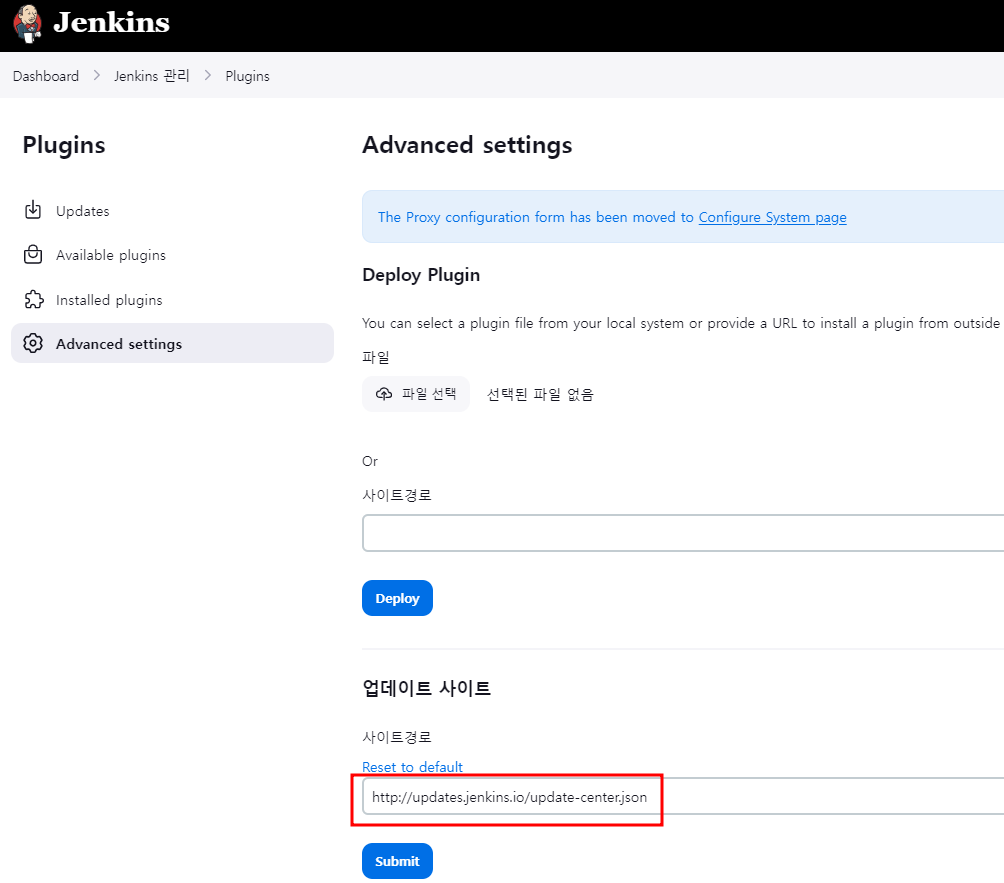Image resolution: width=1004 pixels, height=883 pixels.
Task: Click the Deploy button
Action: (397, 598)
